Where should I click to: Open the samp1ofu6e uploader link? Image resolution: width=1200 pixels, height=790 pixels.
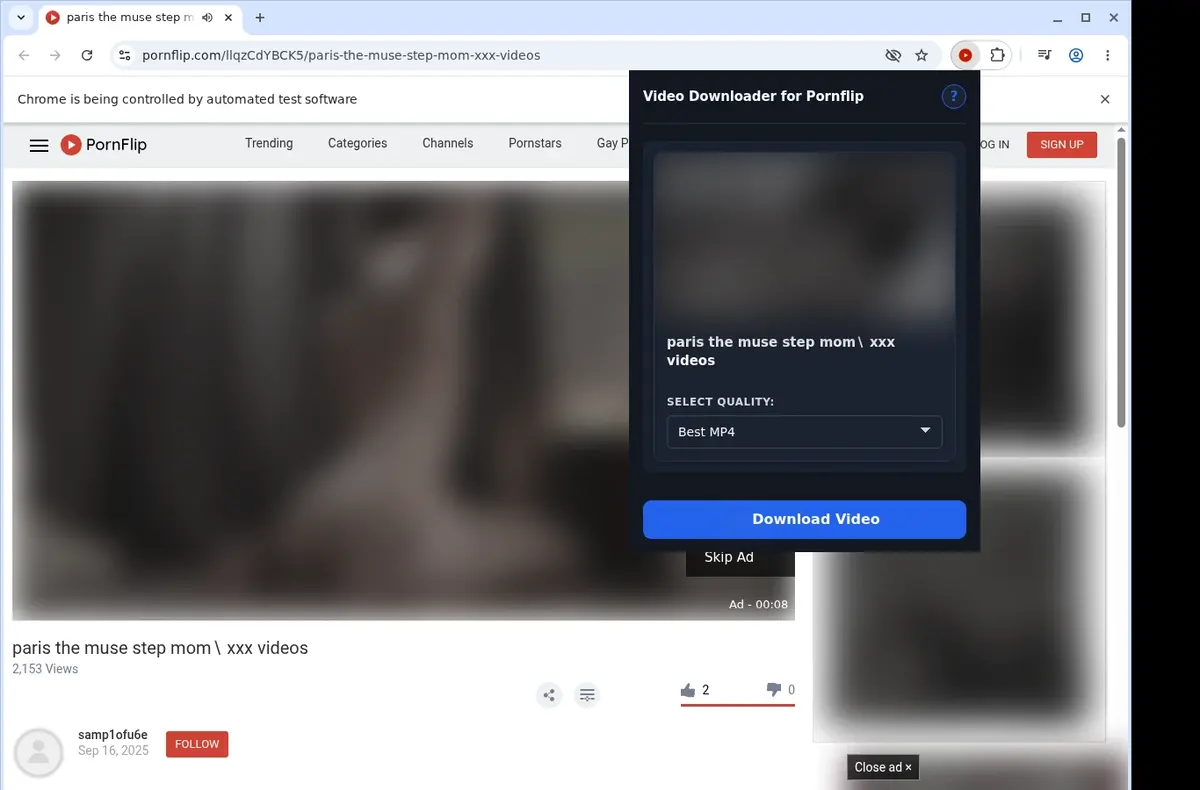coord(113,735)
